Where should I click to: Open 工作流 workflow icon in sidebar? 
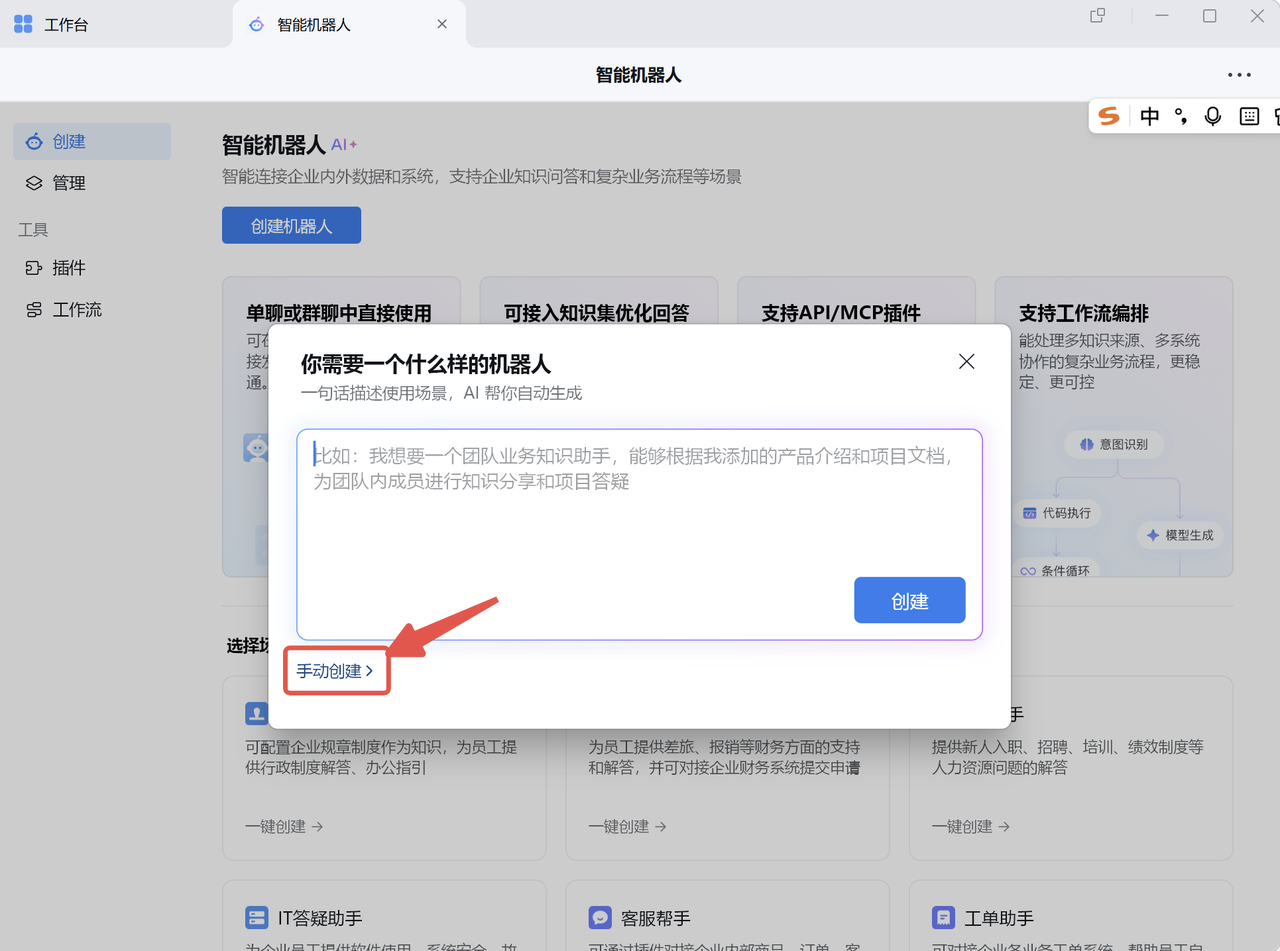tap(34, 310)
